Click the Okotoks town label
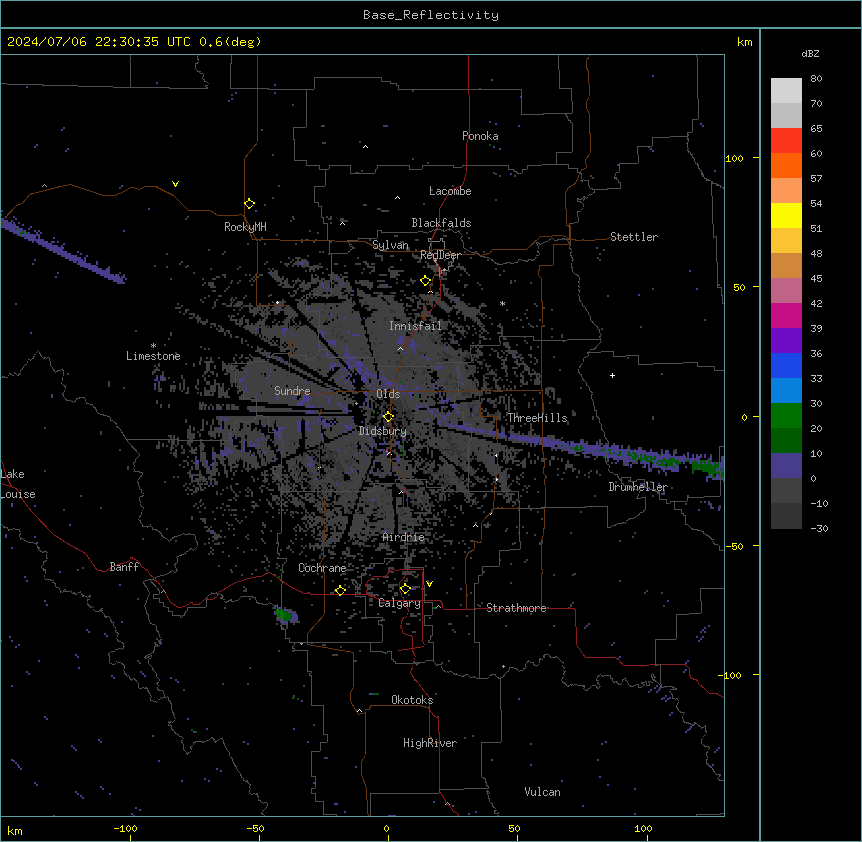The image size is (862, 842). click(x=412, y=700)
